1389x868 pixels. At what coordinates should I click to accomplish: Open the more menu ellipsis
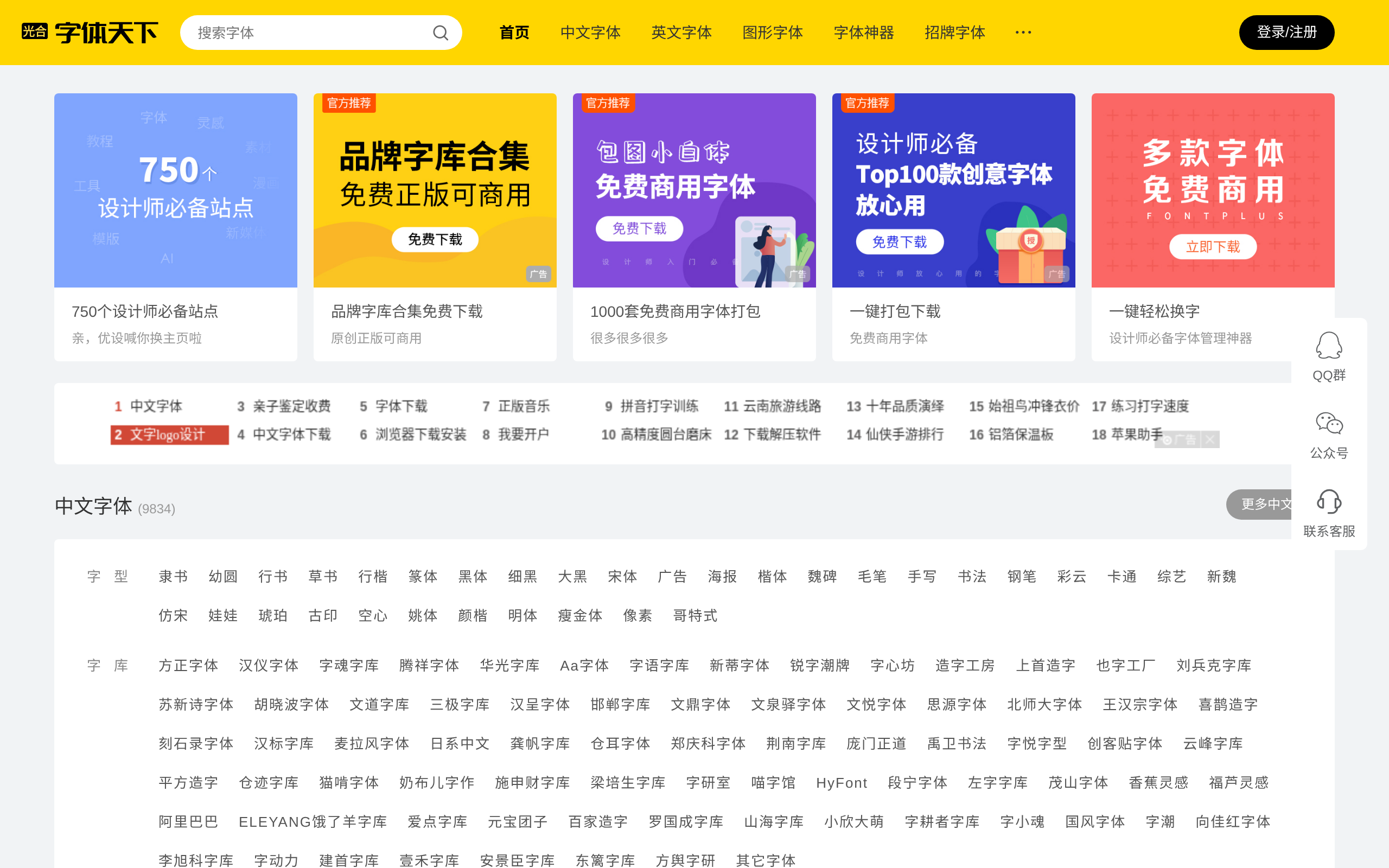point(1023,33)
